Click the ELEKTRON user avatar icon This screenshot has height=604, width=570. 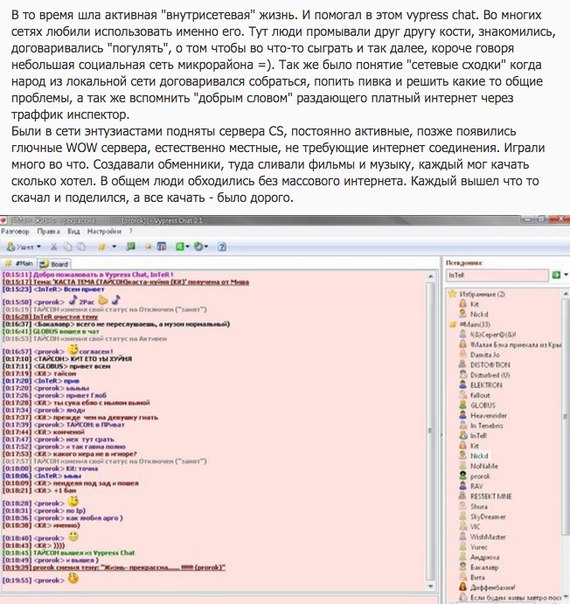463,384
